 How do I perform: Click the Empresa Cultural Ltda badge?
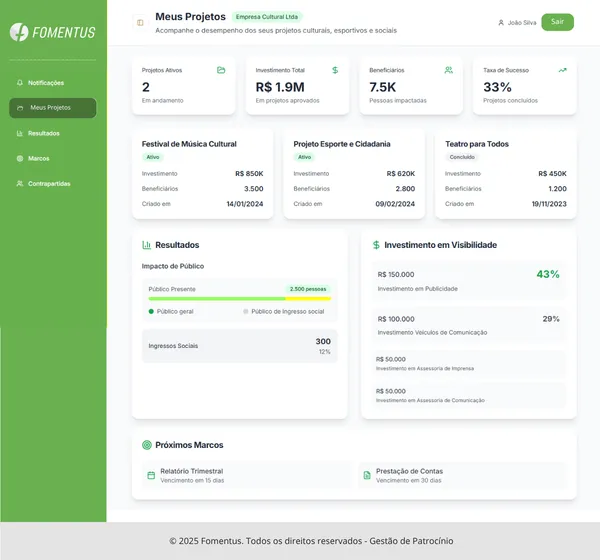(x=266, y=17)
